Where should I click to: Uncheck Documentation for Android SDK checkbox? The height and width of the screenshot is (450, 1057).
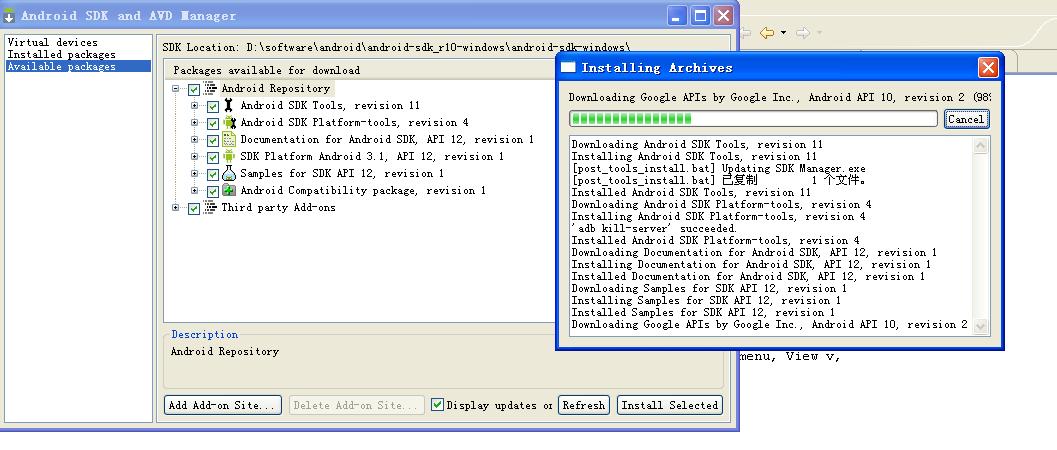click(x=213, y=140)
